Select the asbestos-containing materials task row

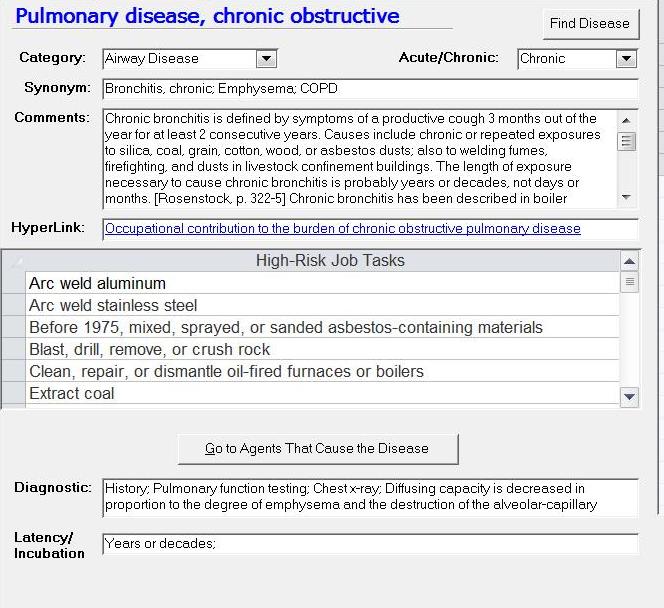285,328
